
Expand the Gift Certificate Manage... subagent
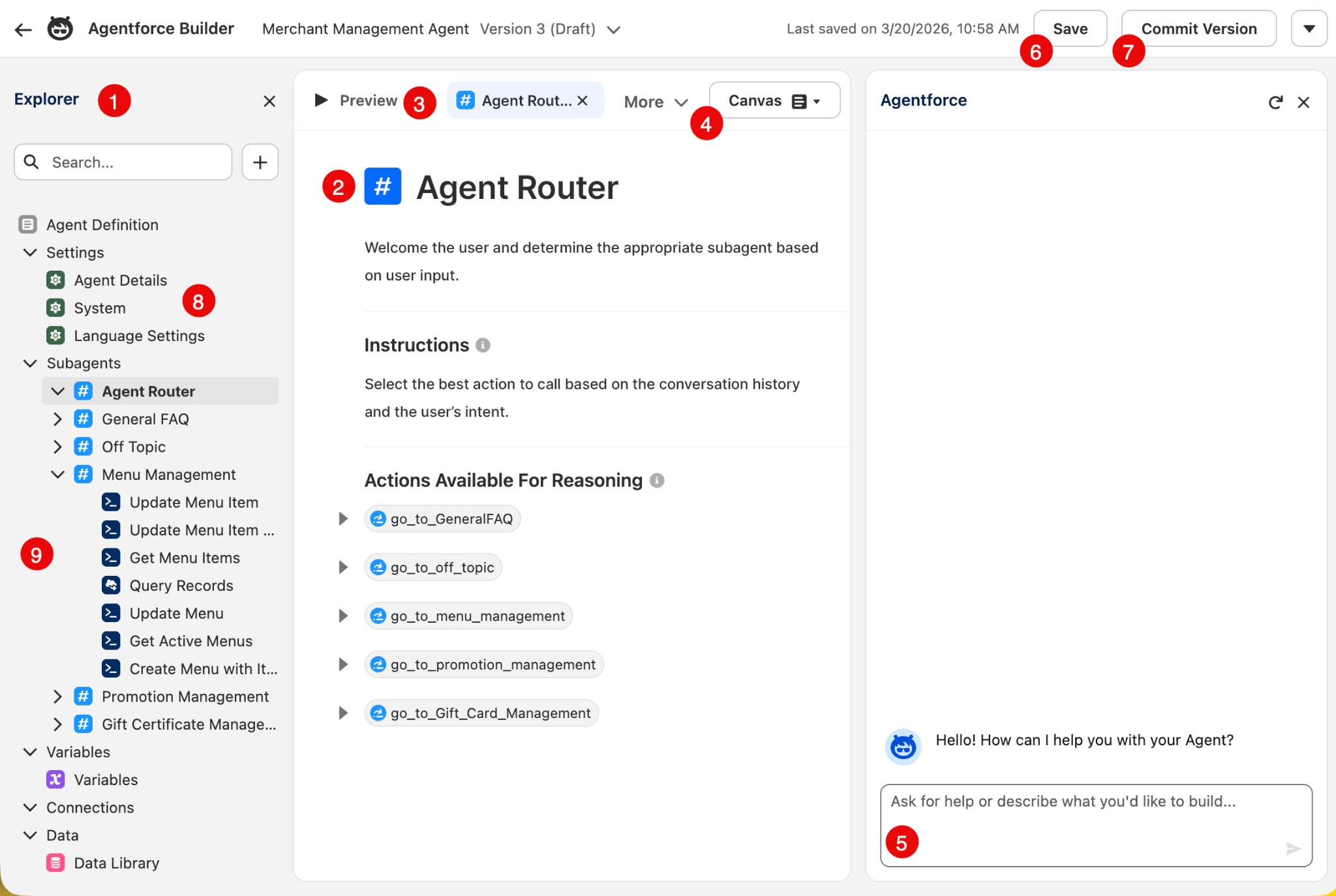(x=58, y=724)
